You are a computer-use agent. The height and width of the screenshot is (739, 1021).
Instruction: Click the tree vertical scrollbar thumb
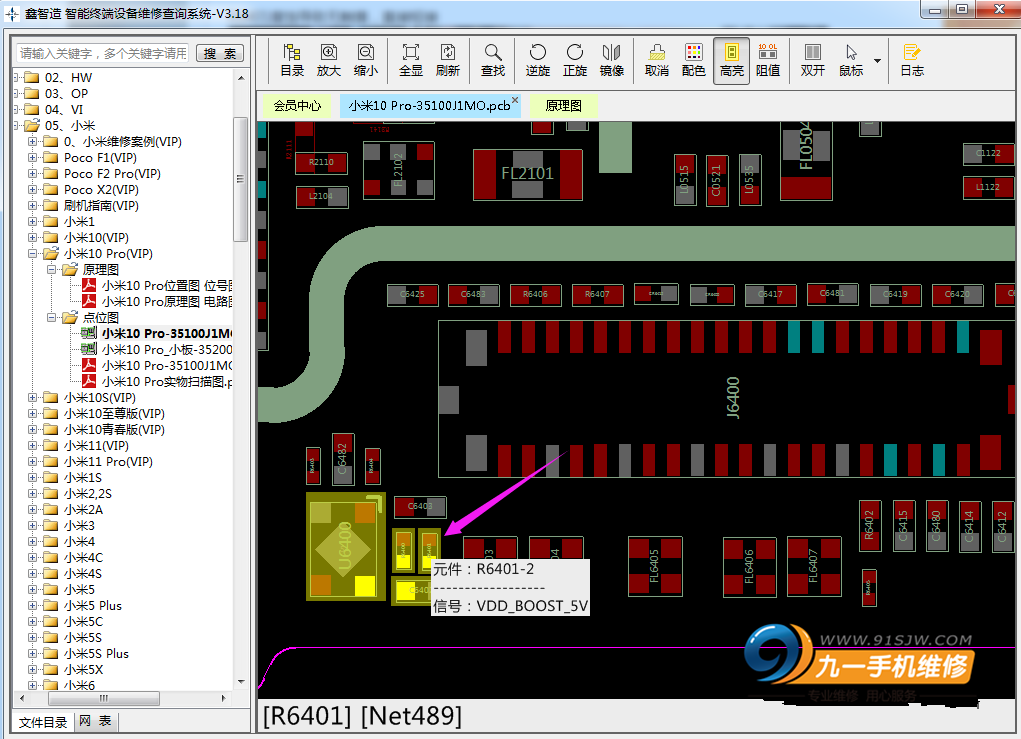point(240,179)
